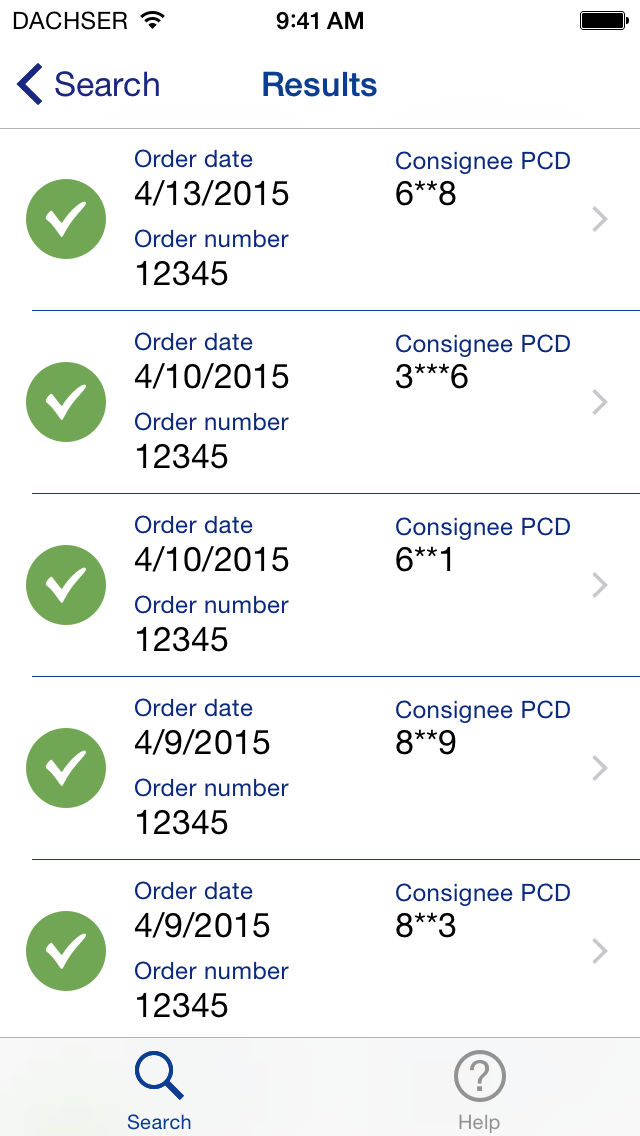The width and height of the screenshot is (640, 1136).
Task: Tap the Results title
Action: (x=319, y=85)
